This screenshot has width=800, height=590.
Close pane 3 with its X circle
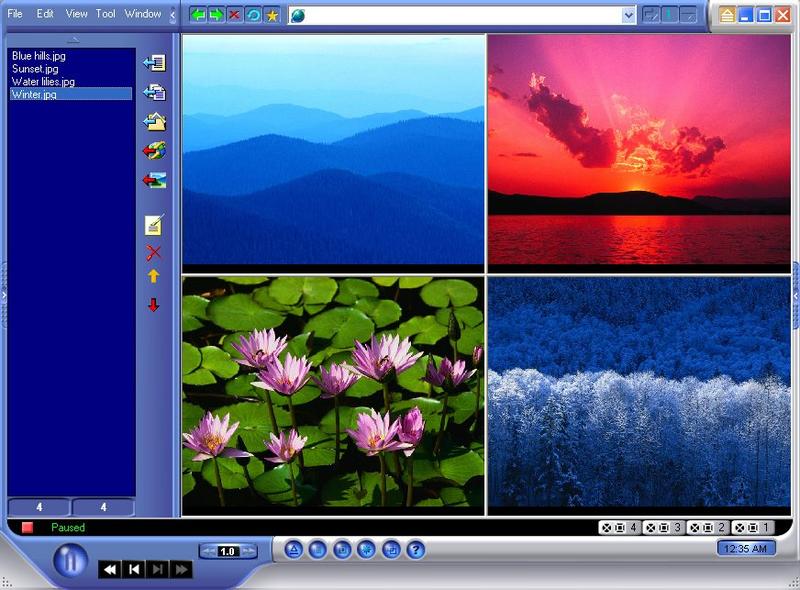click(x=651, y=528)
